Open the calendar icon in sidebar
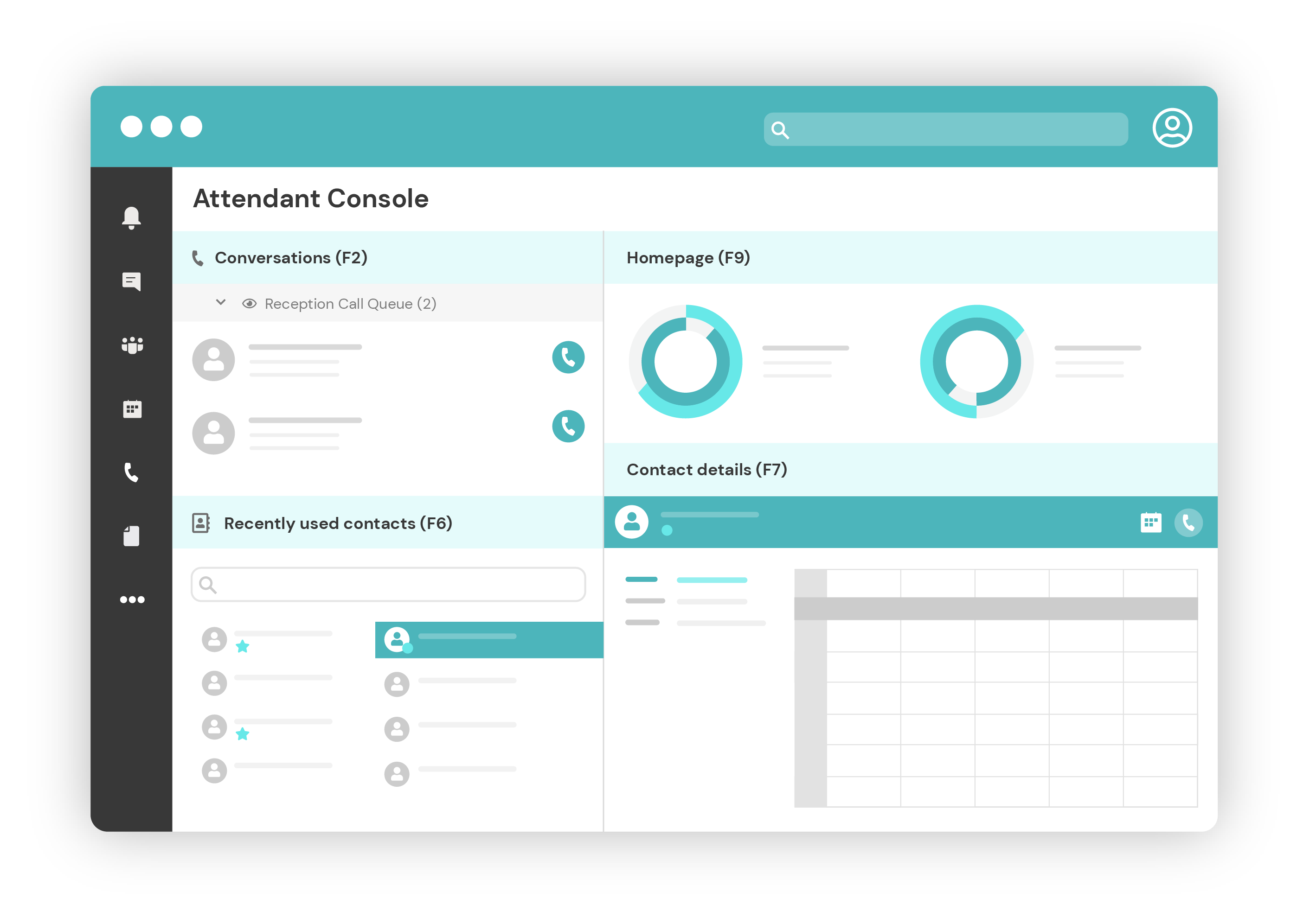The image size is (1316, 918). click(x=132, y=408)
